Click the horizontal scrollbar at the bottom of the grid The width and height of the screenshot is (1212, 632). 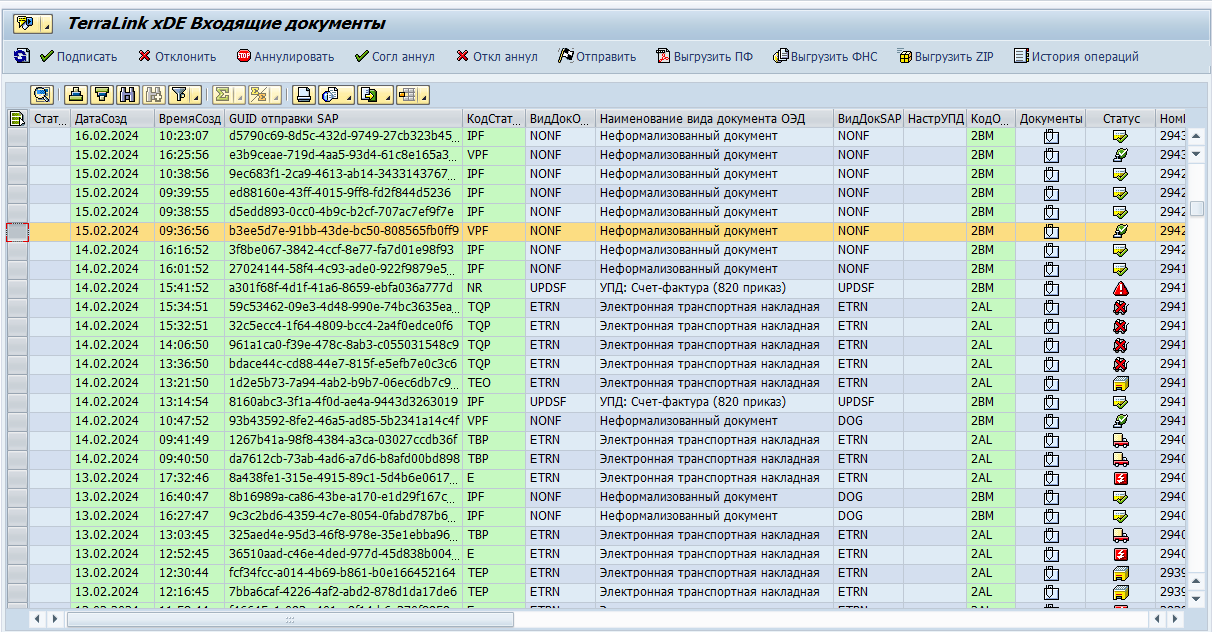point(290,619)
